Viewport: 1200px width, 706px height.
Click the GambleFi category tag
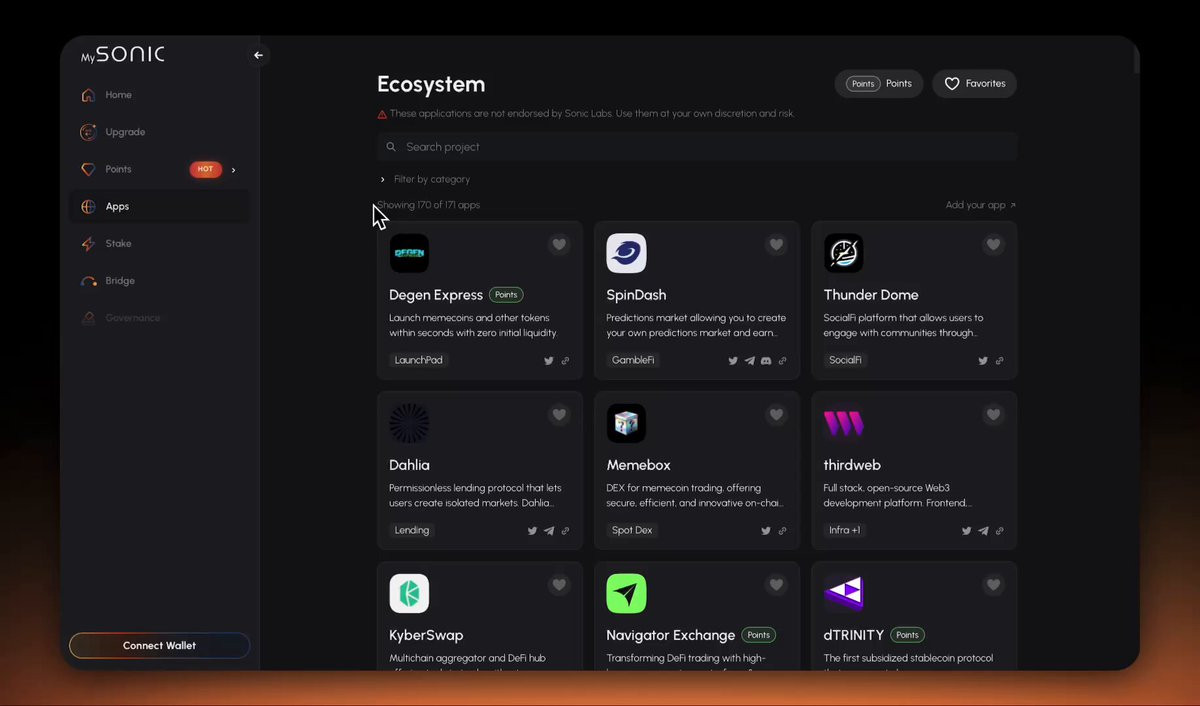(633, 360)
